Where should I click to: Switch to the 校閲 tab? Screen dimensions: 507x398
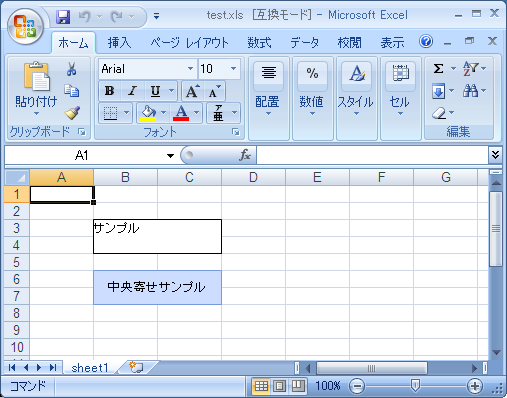349,43
